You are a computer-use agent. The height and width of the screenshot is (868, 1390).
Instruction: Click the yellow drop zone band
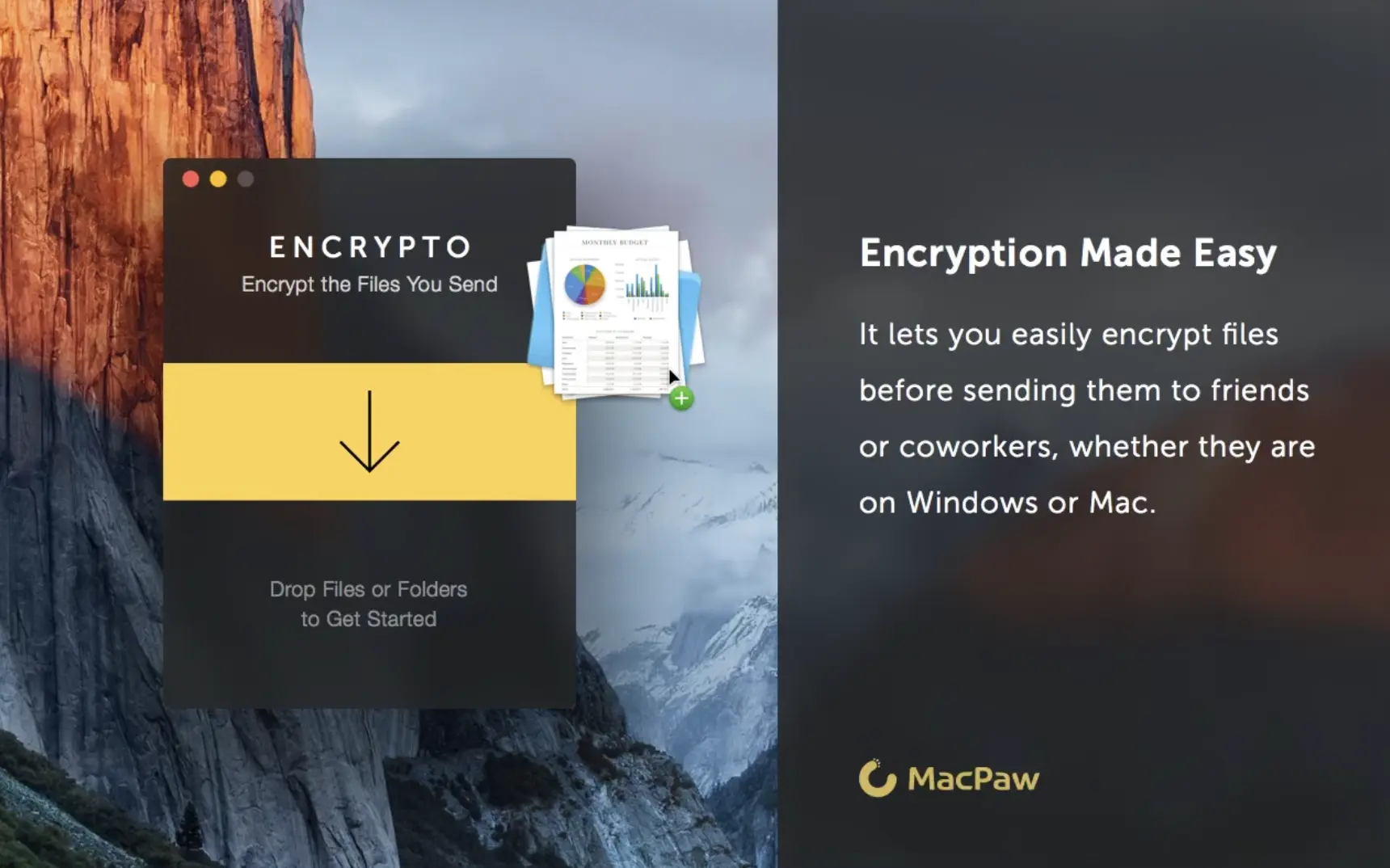(x=369, y=432)
